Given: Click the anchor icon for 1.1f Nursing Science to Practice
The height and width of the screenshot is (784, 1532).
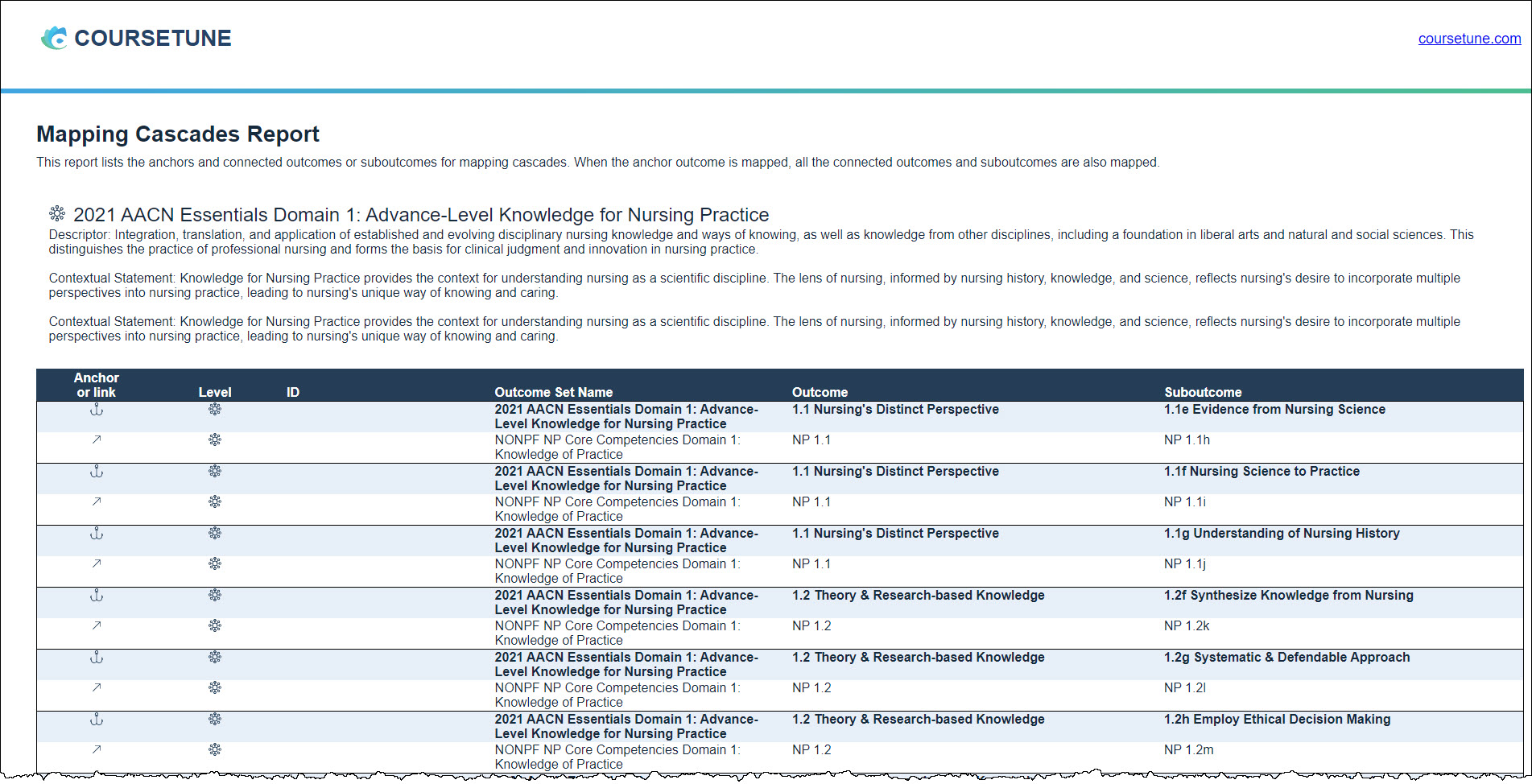Looking at the screenshot, I should click(97, 472).
